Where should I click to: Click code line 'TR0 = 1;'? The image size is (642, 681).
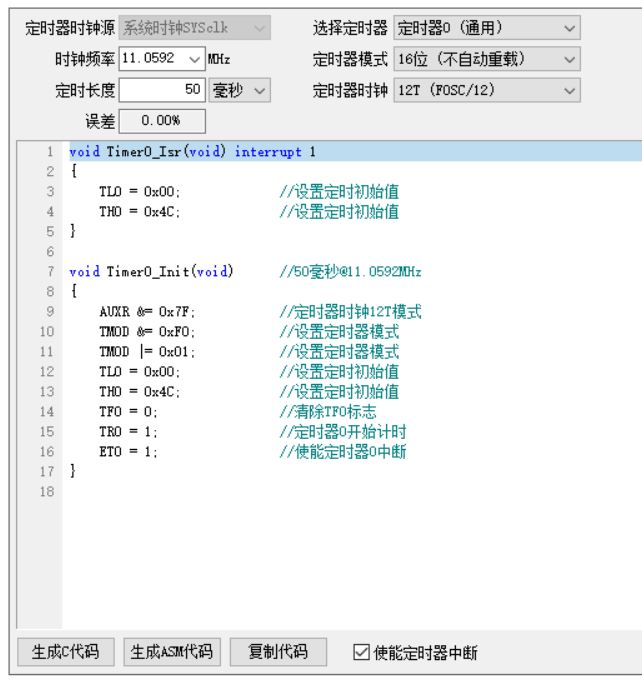coord(128,431)
